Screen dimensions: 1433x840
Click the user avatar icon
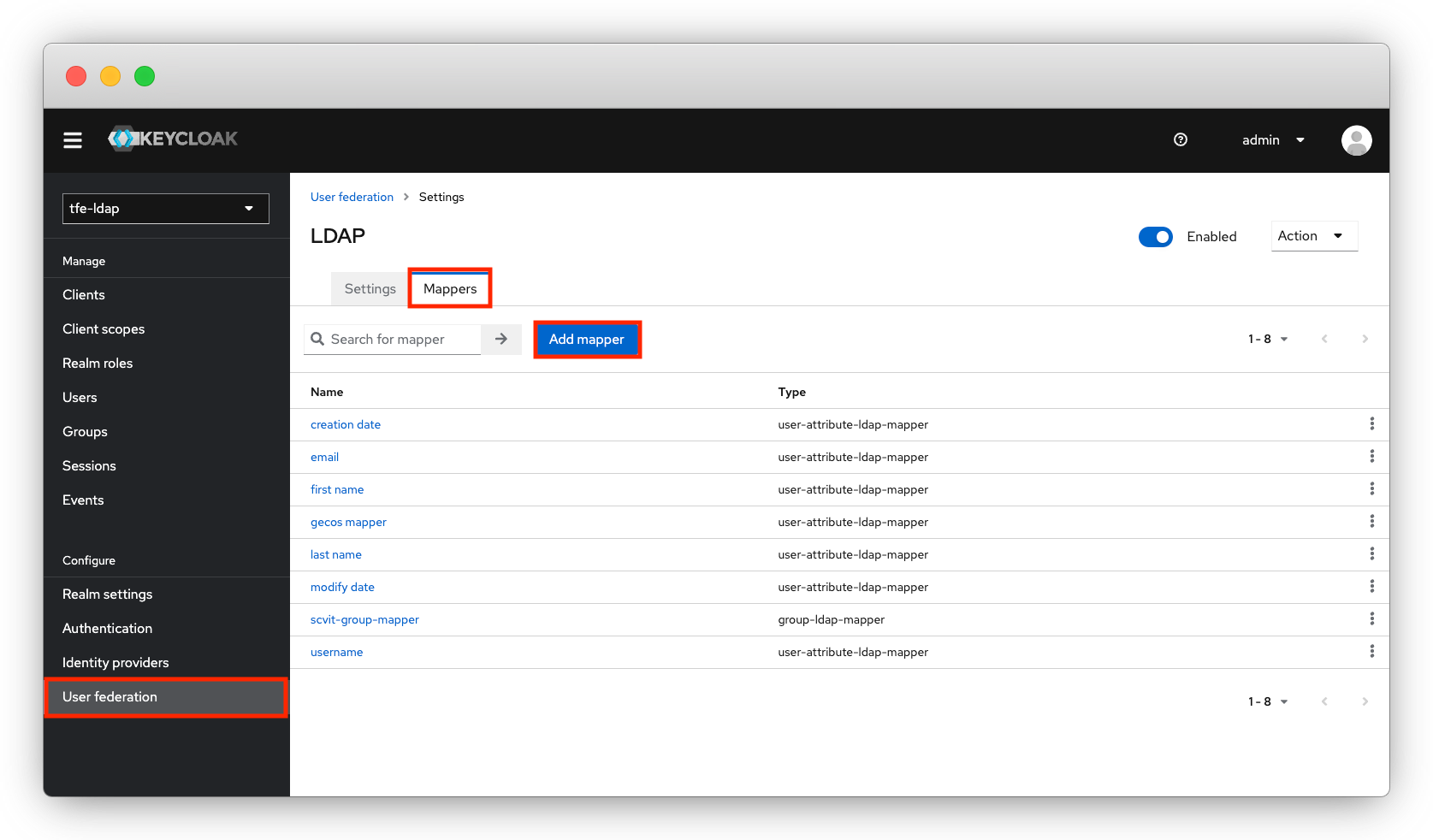point(1356,140)
